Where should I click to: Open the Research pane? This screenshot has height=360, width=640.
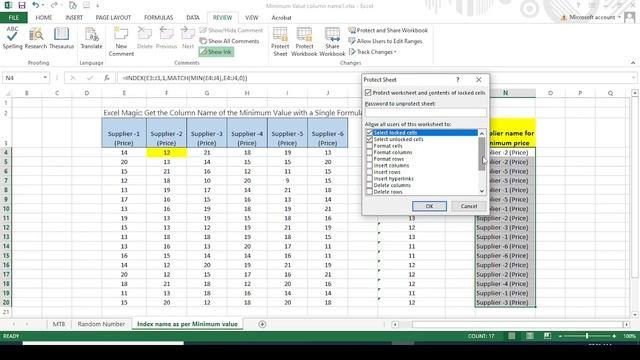click(36, 38)
